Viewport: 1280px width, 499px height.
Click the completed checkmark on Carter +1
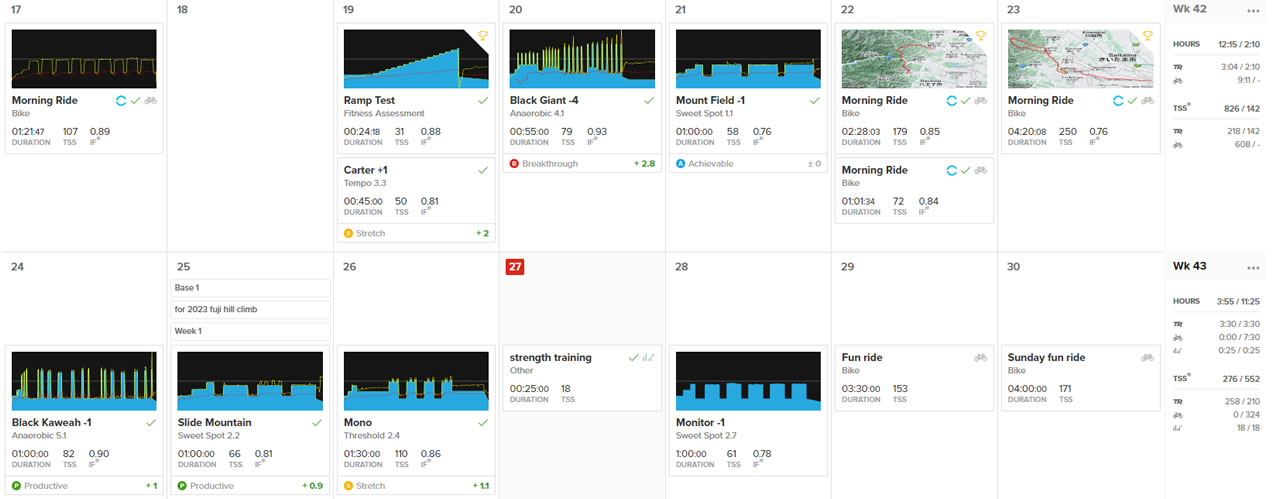[483, 171]
